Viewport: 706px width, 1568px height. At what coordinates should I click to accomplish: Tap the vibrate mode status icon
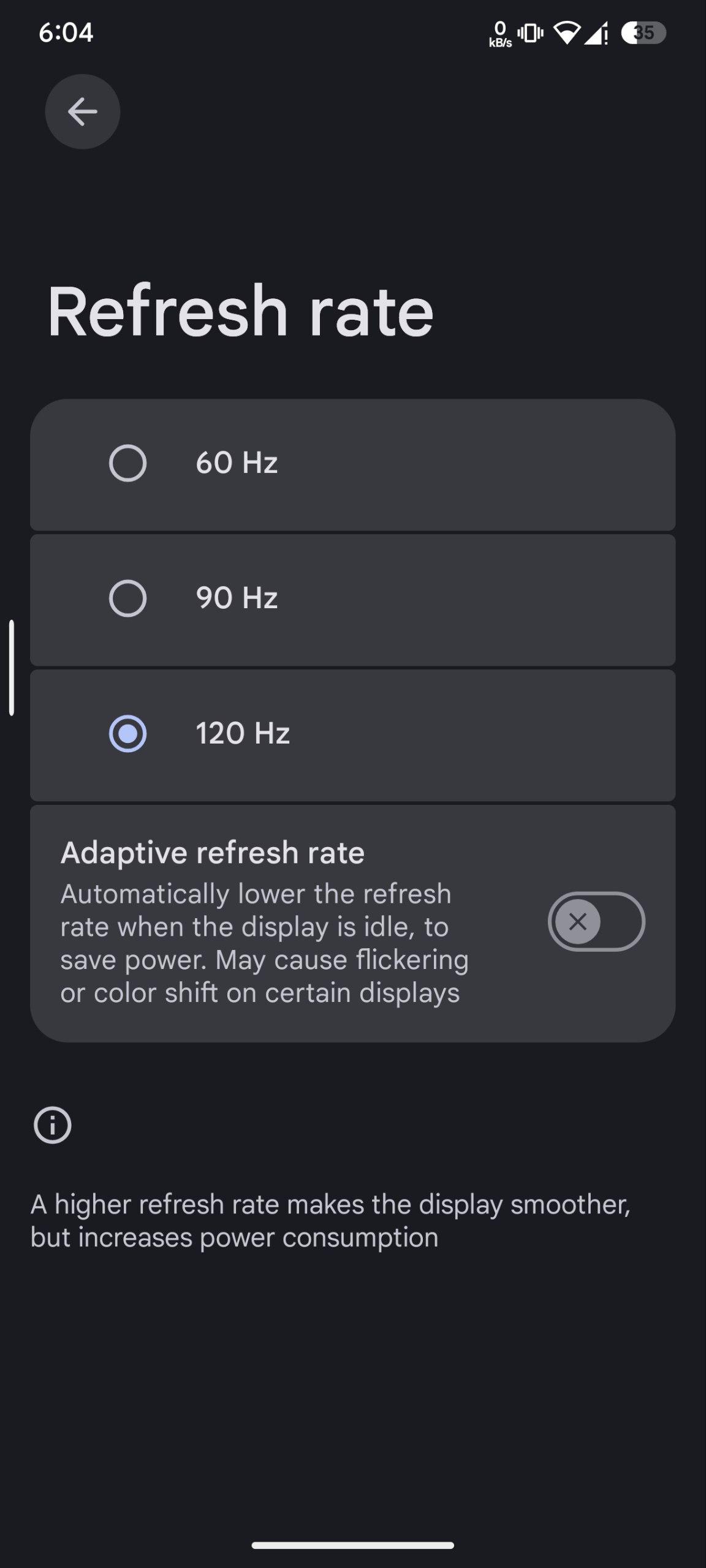pos(530,32)
